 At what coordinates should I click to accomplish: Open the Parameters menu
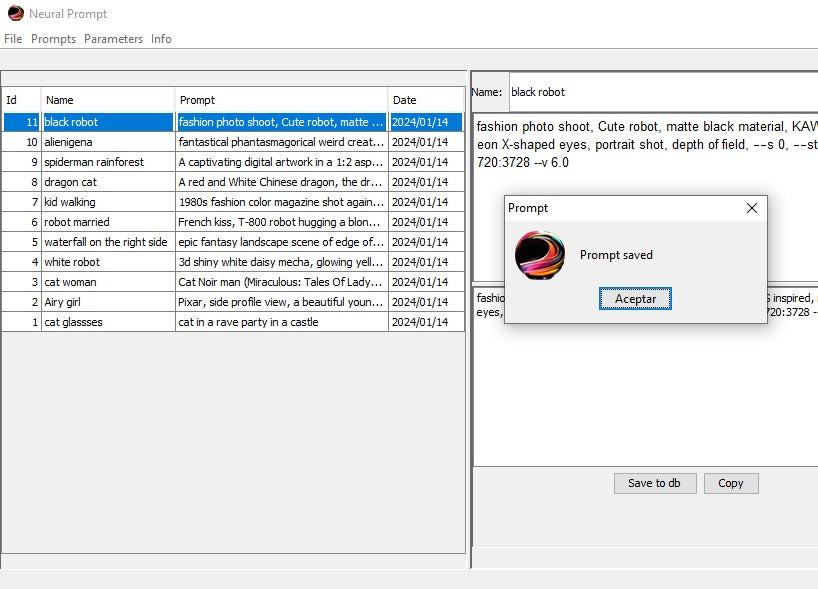[113, 39]
